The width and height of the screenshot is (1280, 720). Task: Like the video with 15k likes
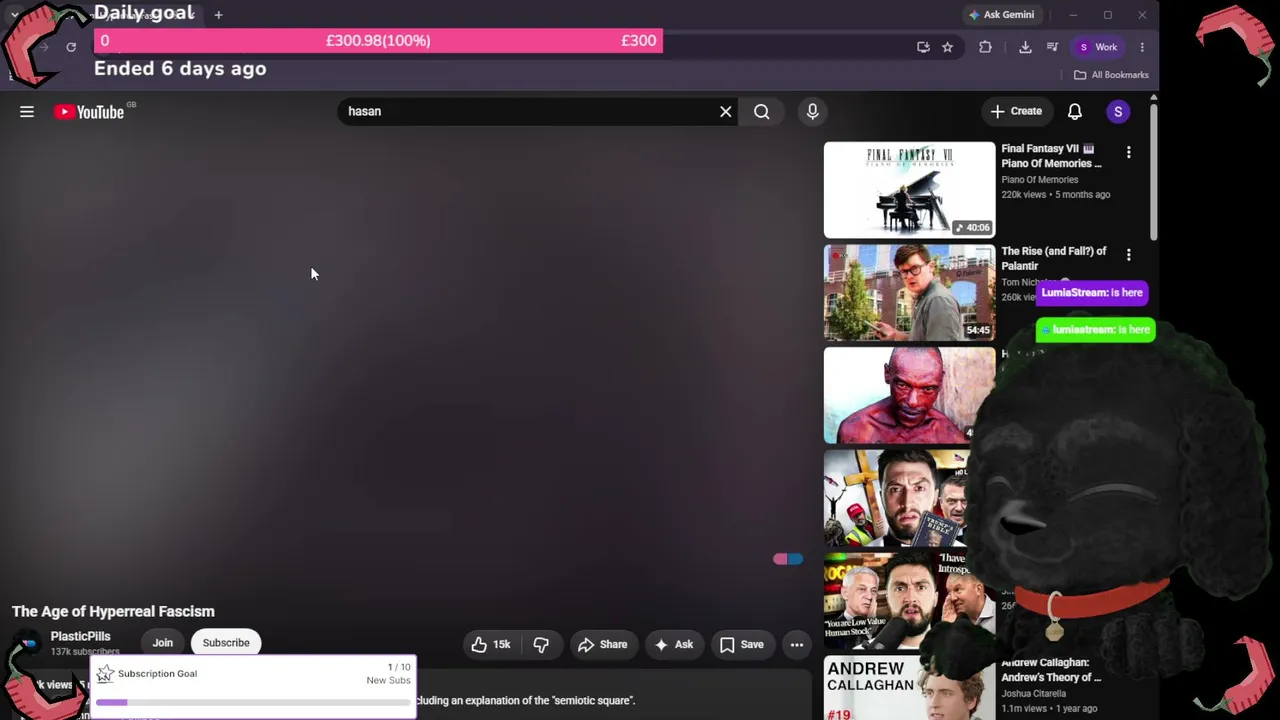pyautogui.click(x=491, y=645)
